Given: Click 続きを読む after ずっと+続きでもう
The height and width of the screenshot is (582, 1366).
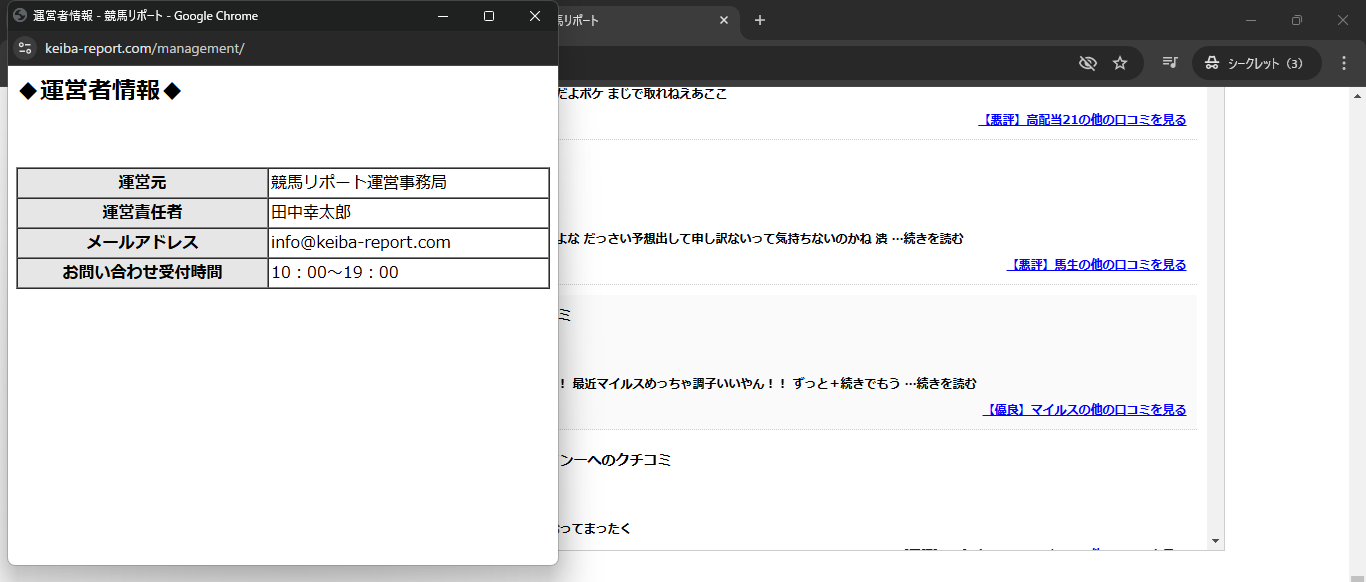Looking at the screenshot, I should (946, 384).
